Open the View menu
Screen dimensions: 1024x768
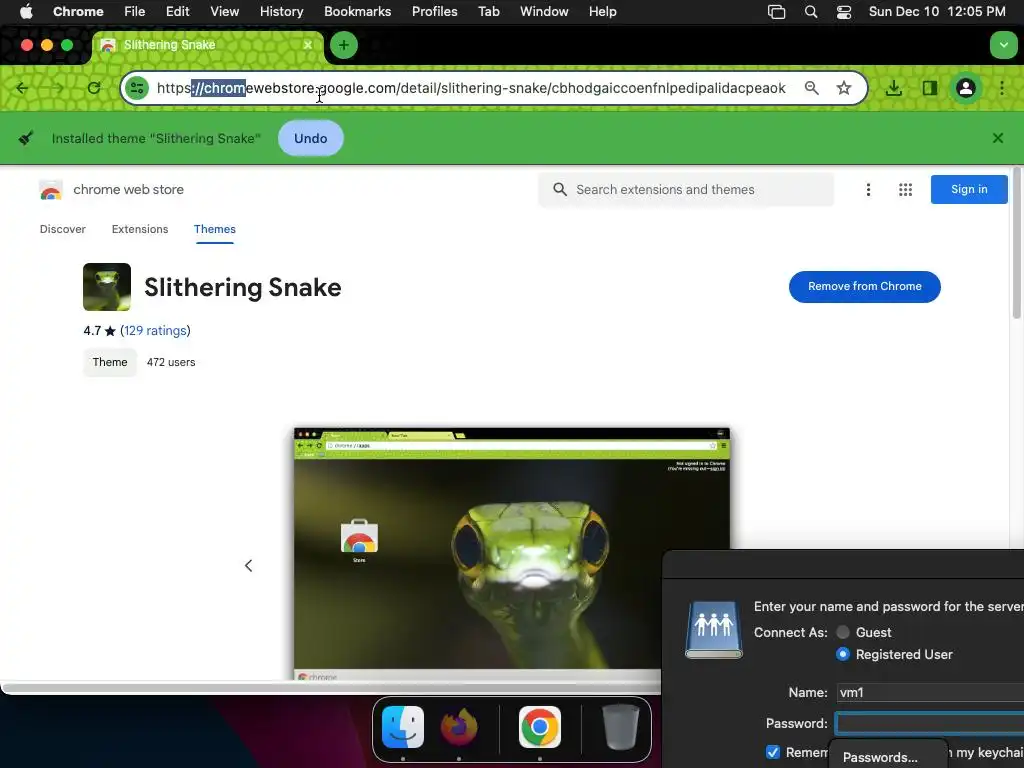tap(224, 12)
